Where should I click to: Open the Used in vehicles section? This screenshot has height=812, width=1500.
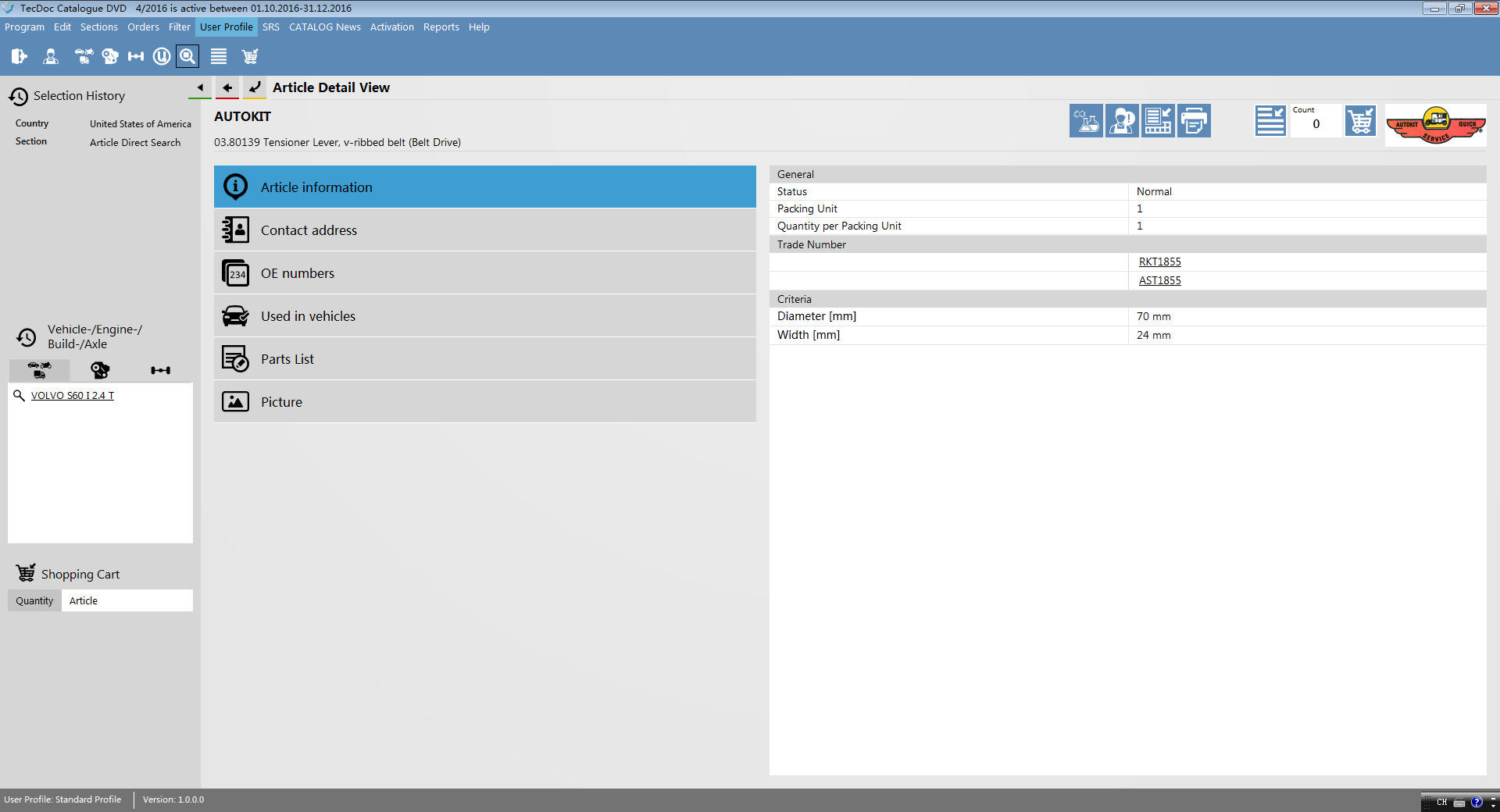485,315
